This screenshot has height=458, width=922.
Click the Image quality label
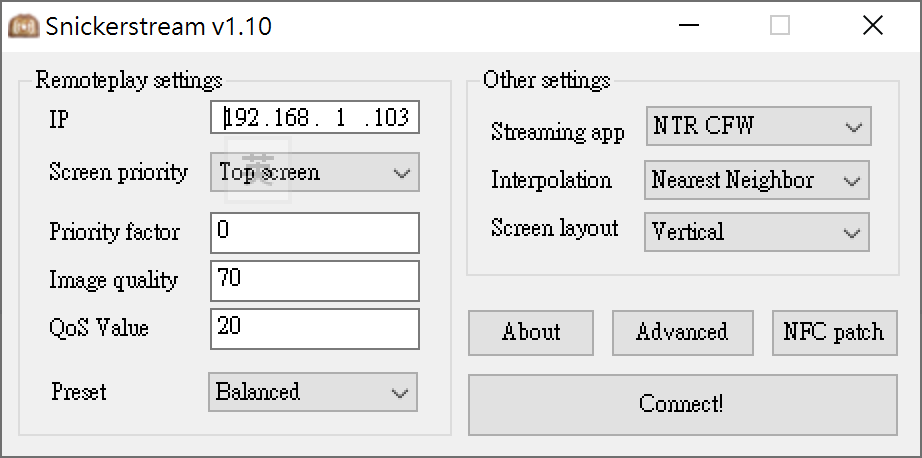click(x=113, y=280)
